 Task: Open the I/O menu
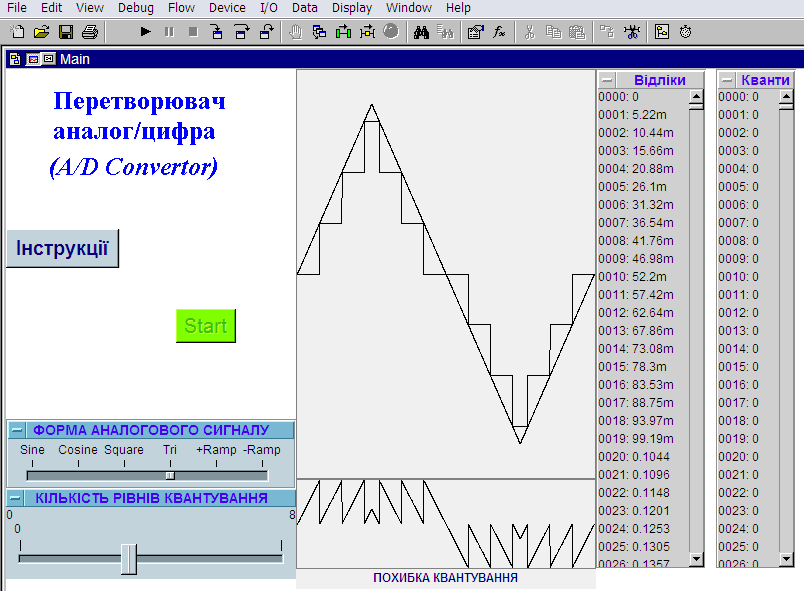269,8
